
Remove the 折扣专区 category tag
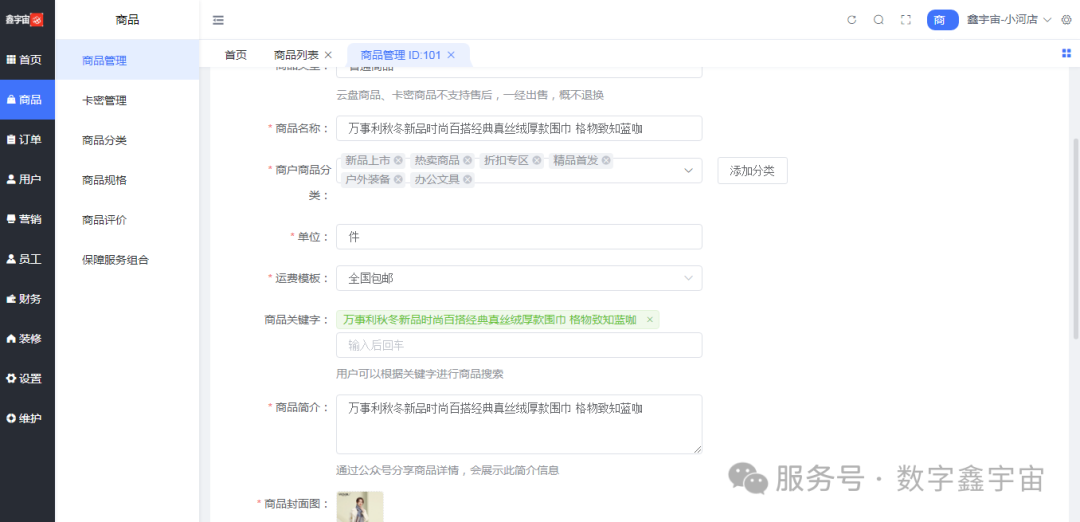coord(537,160)
